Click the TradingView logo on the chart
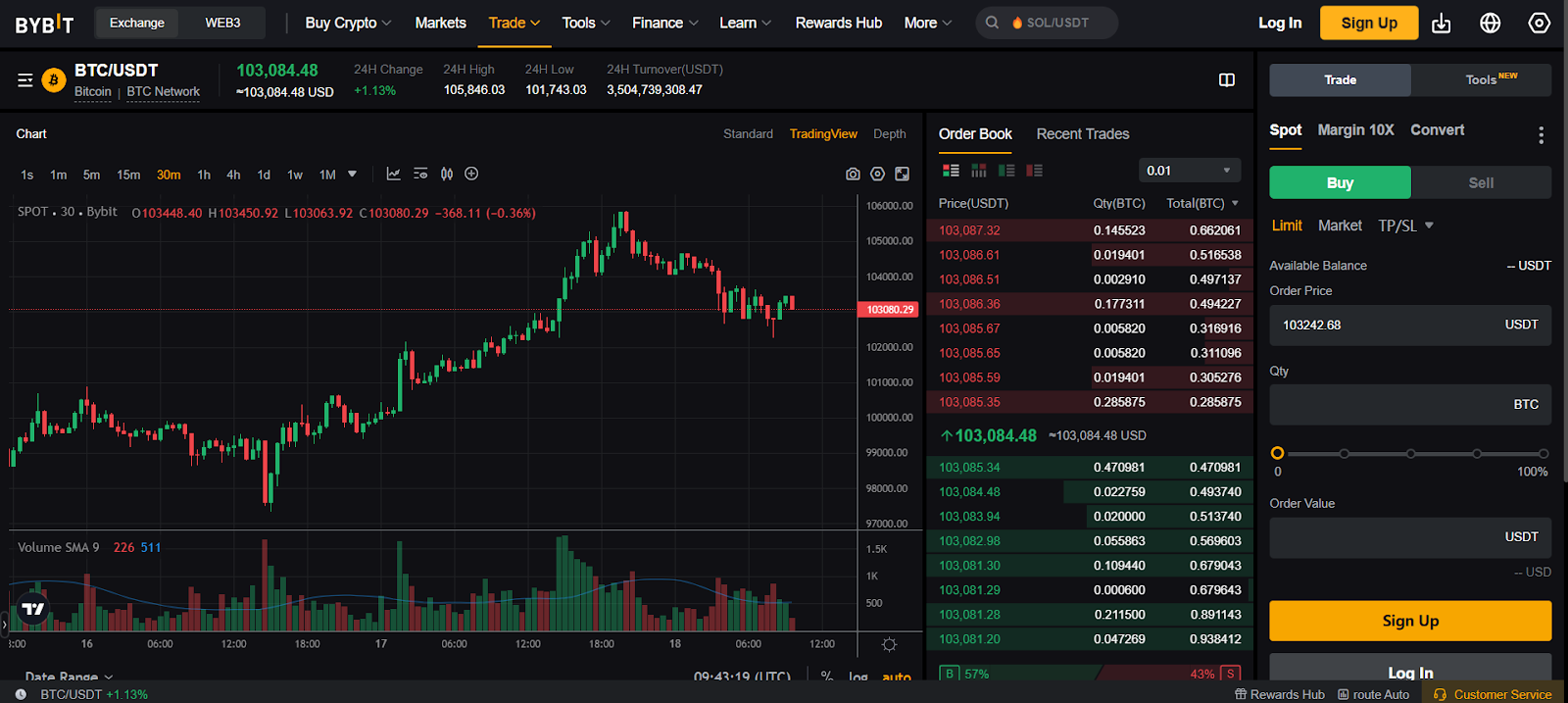Image resolution: width=1568 pixels, height=703 pixels. coord(33,608)
